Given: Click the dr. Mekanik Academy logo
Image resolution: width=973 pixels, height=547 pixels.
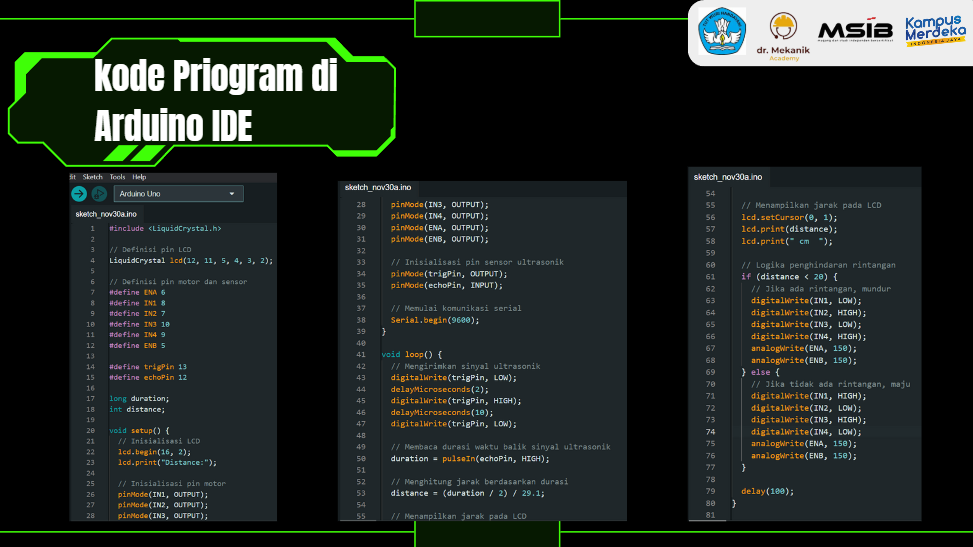Looking at the screenshot, I should pyautogui.click(x=783, y=37).
